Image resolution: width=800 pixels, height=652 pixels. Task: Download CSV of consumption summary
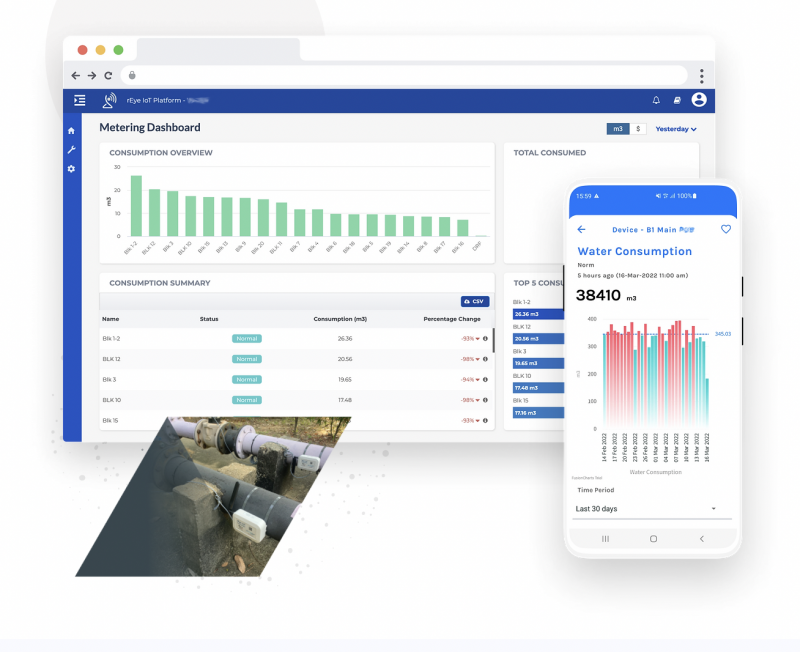click(474, 302)
